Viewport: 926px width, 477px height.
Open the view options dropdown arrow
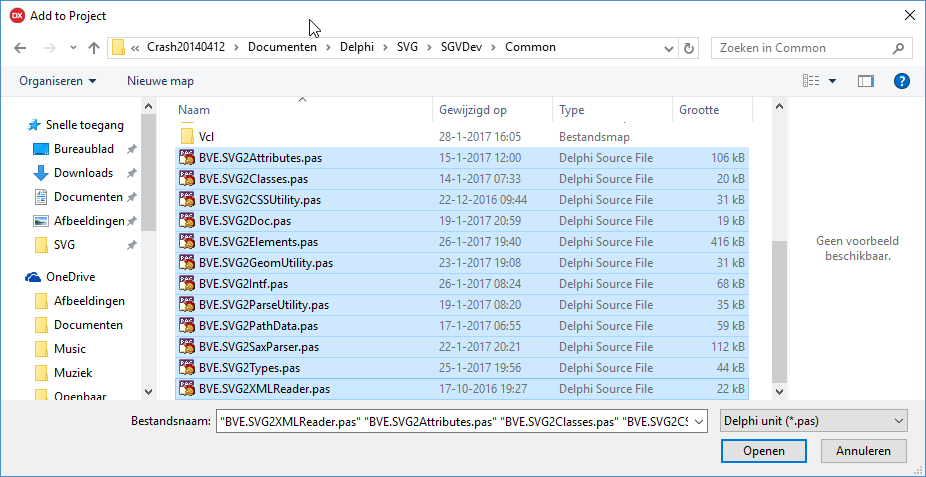point(832,81)
